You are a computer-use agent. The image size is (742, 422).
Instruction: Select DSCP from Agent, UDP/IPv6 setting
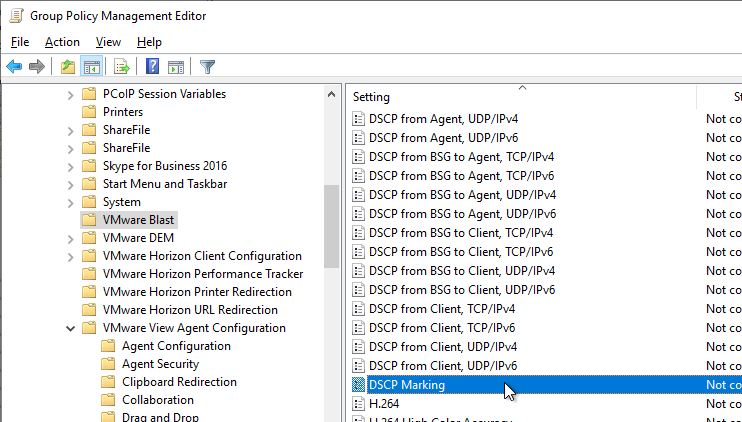(443, 138)
